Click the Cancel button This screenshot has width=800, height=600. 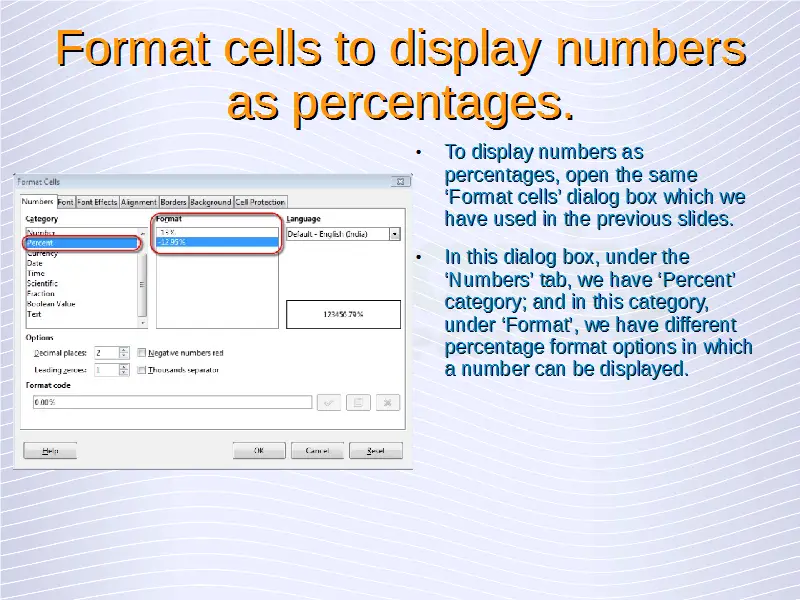pyautogui.click(x=317, y=451)
